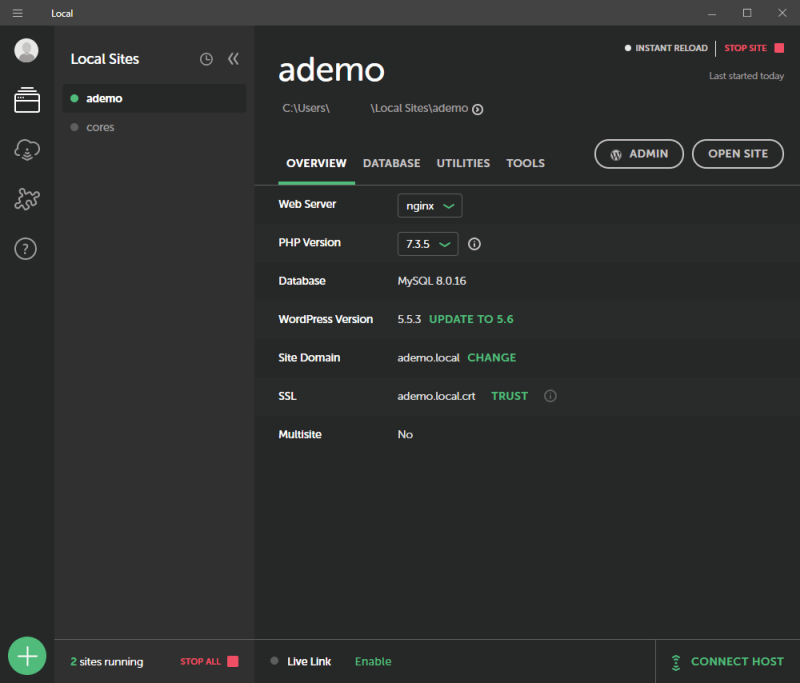The width and height of the screenshot is (800, 683).
Task: Show PHP version info icon
Action: pyautogui.click(x=474, y=244)
